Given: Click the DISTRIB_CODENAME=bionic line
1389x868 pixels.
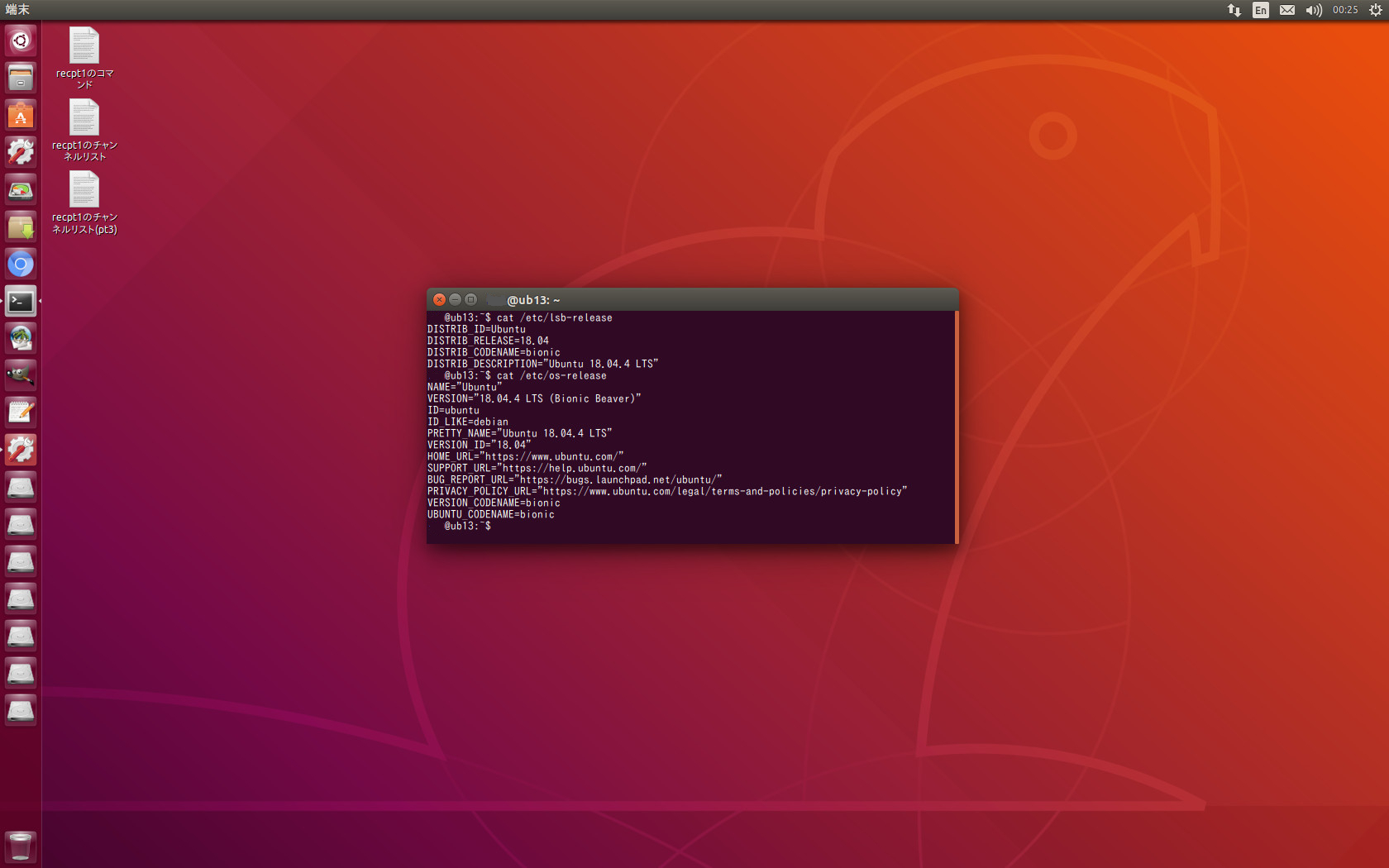Looking at the screenshot, I should click(494, 352).
